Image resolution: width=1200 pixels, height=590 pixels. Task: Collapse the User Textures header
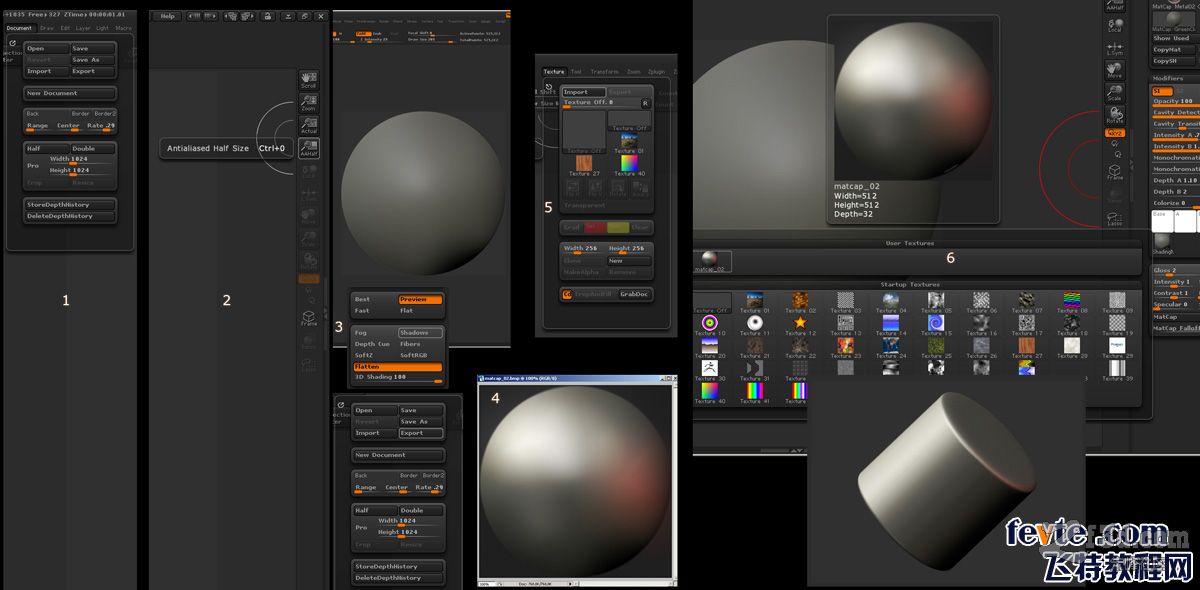click(x=911, y=243)
